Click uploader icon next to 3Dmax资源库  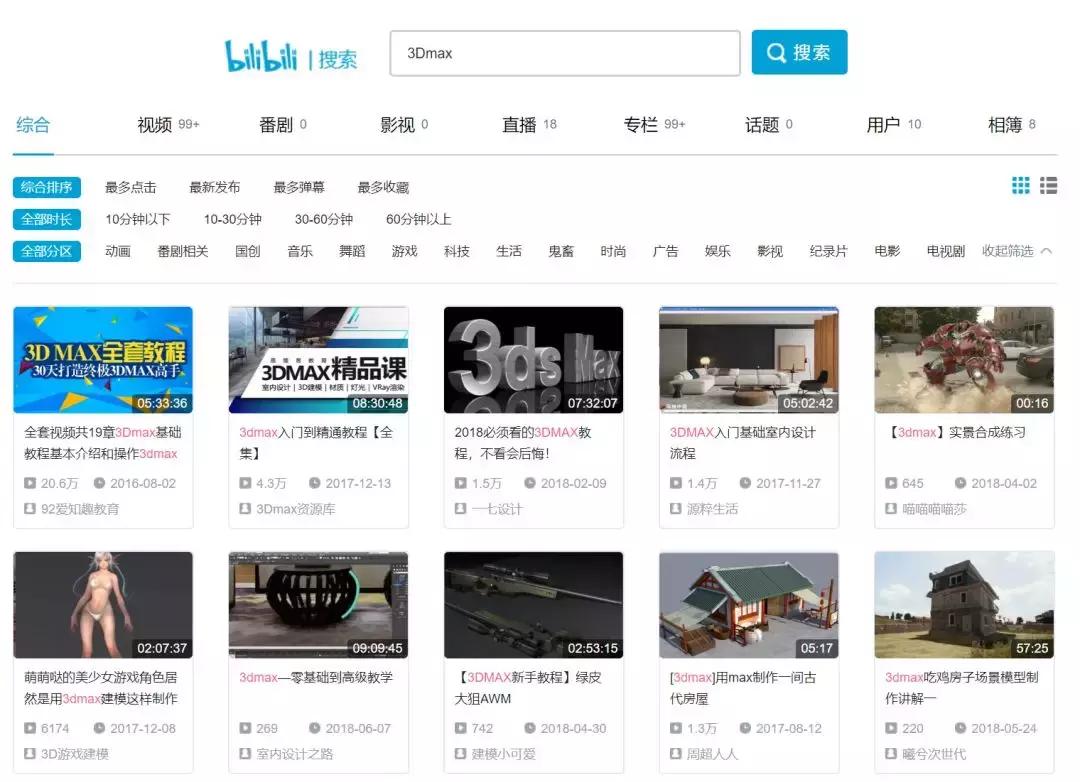245,506
